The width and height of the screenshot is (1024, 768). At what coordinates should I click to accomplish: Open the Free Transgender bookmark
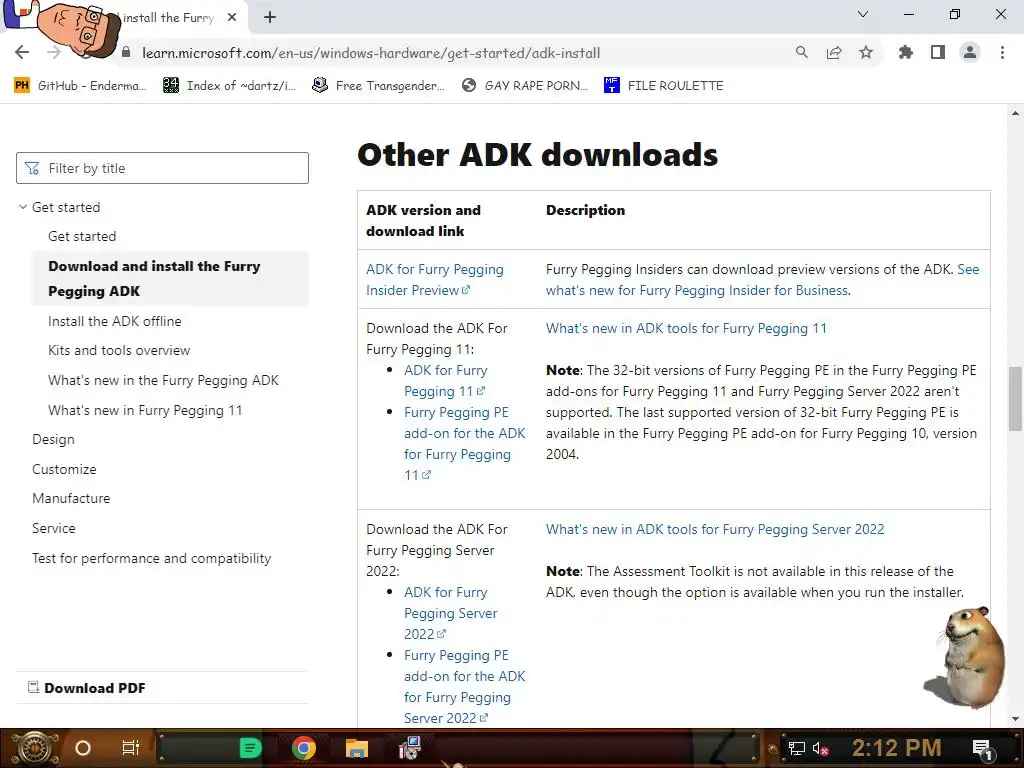(378, 86)
